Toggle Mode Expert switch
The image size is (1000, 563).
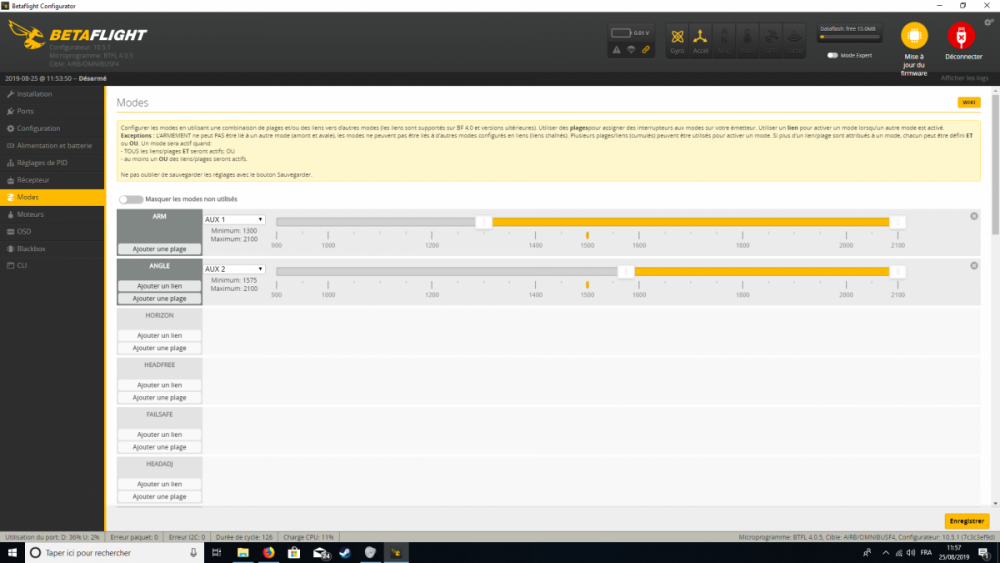832,55
